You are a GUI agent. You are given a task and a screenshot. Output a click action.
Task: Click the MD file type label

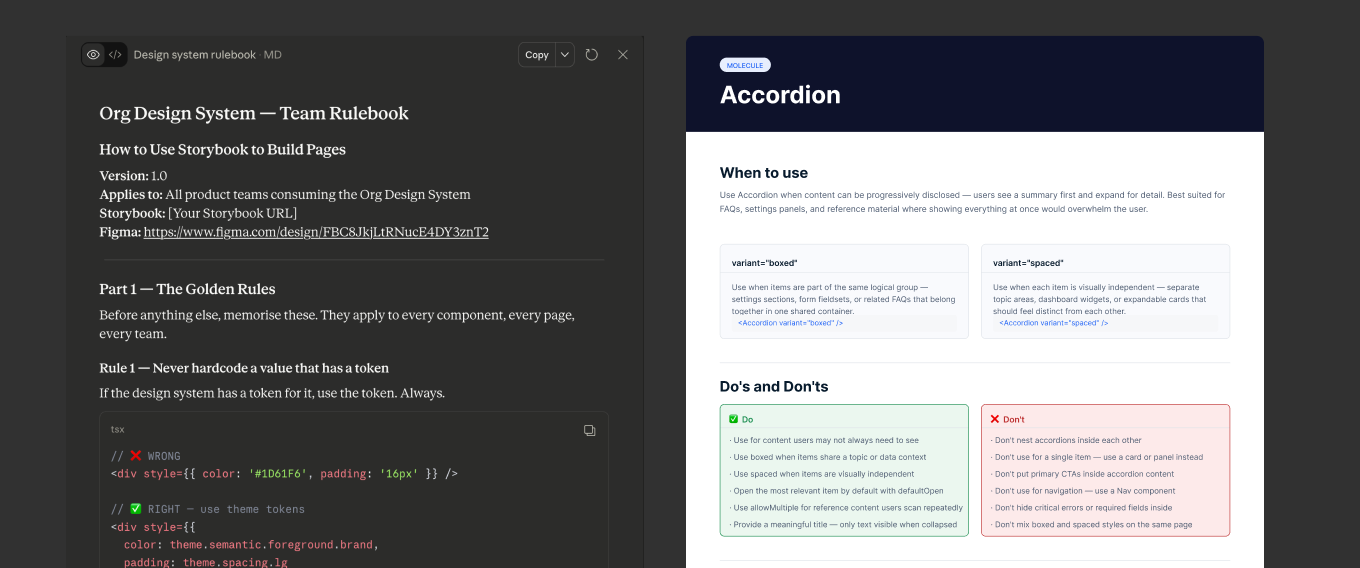point(272,55)
